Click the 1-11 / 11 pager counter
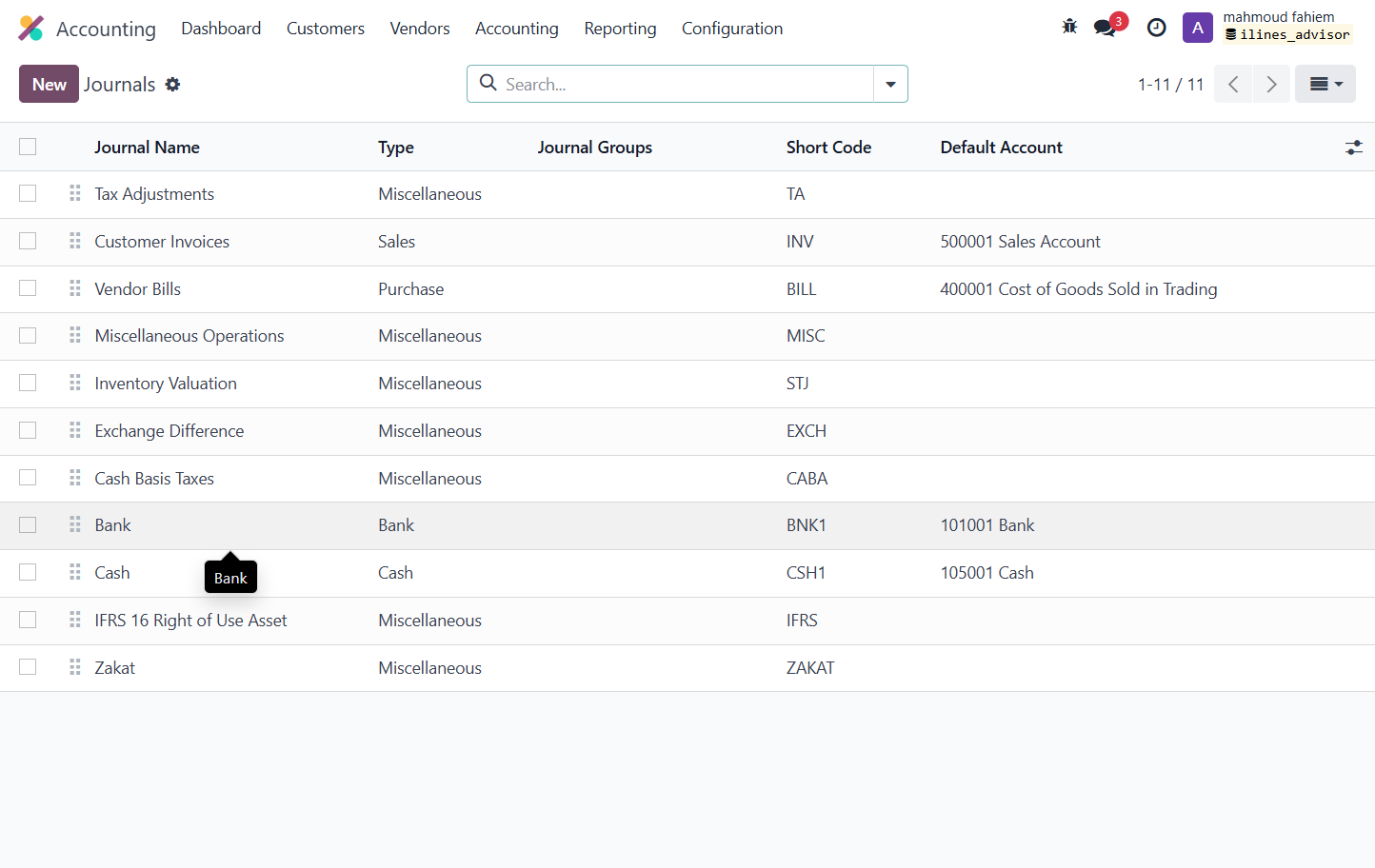 [x=1170, y=85]
